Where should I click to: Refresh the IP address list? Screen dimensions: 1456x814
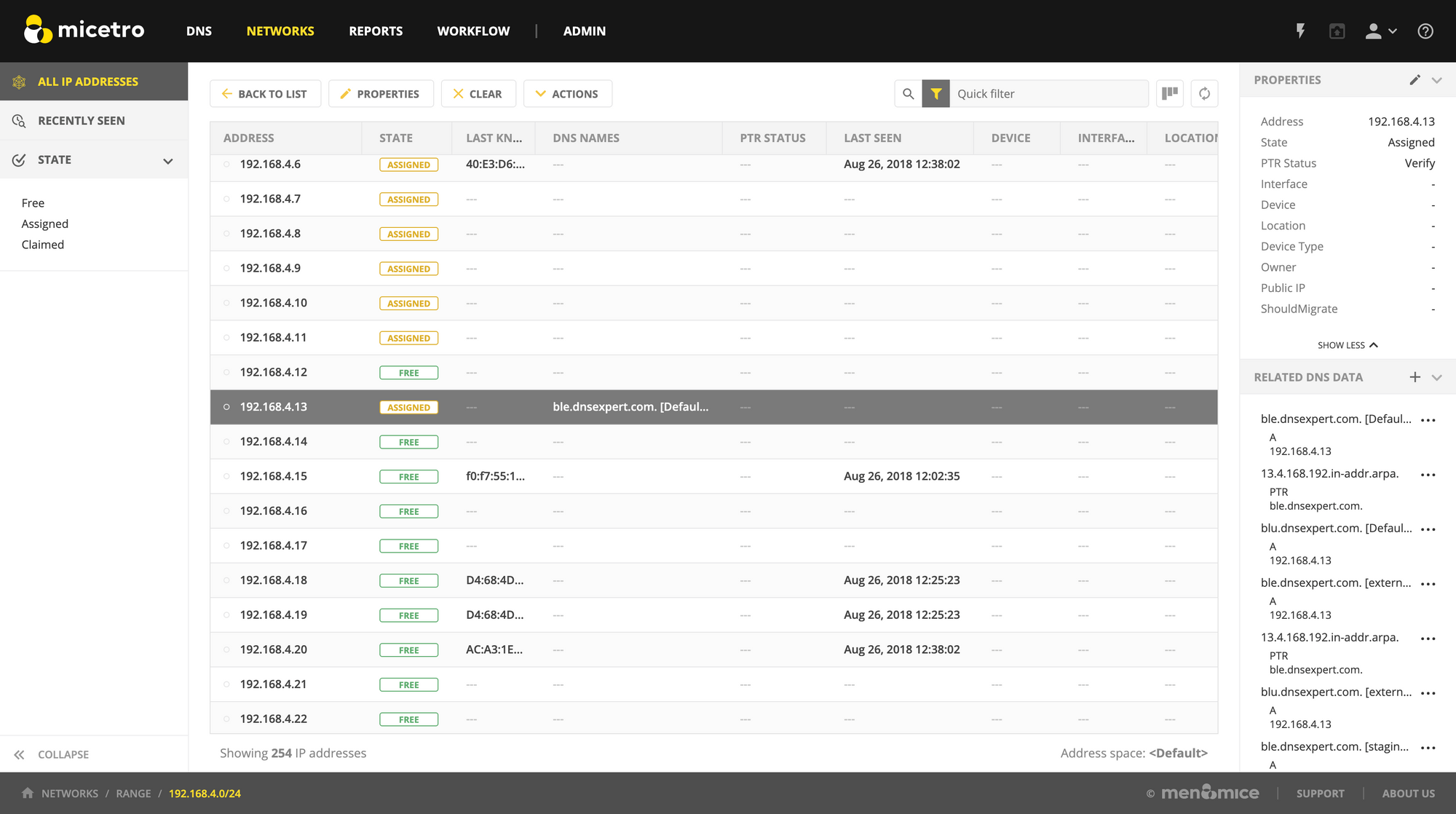(x=1205, y=93)
